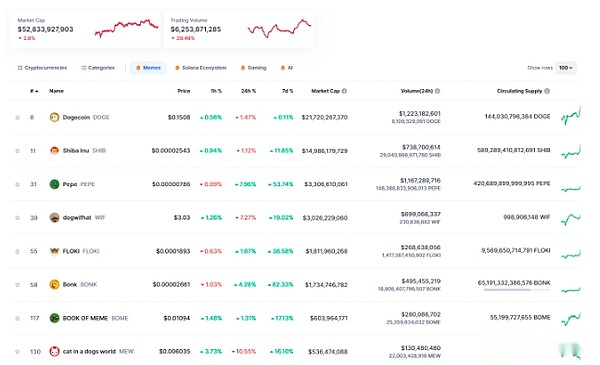
Task: Star Dogecoin to add to watchlist
Action: click(x=17, y=117)
